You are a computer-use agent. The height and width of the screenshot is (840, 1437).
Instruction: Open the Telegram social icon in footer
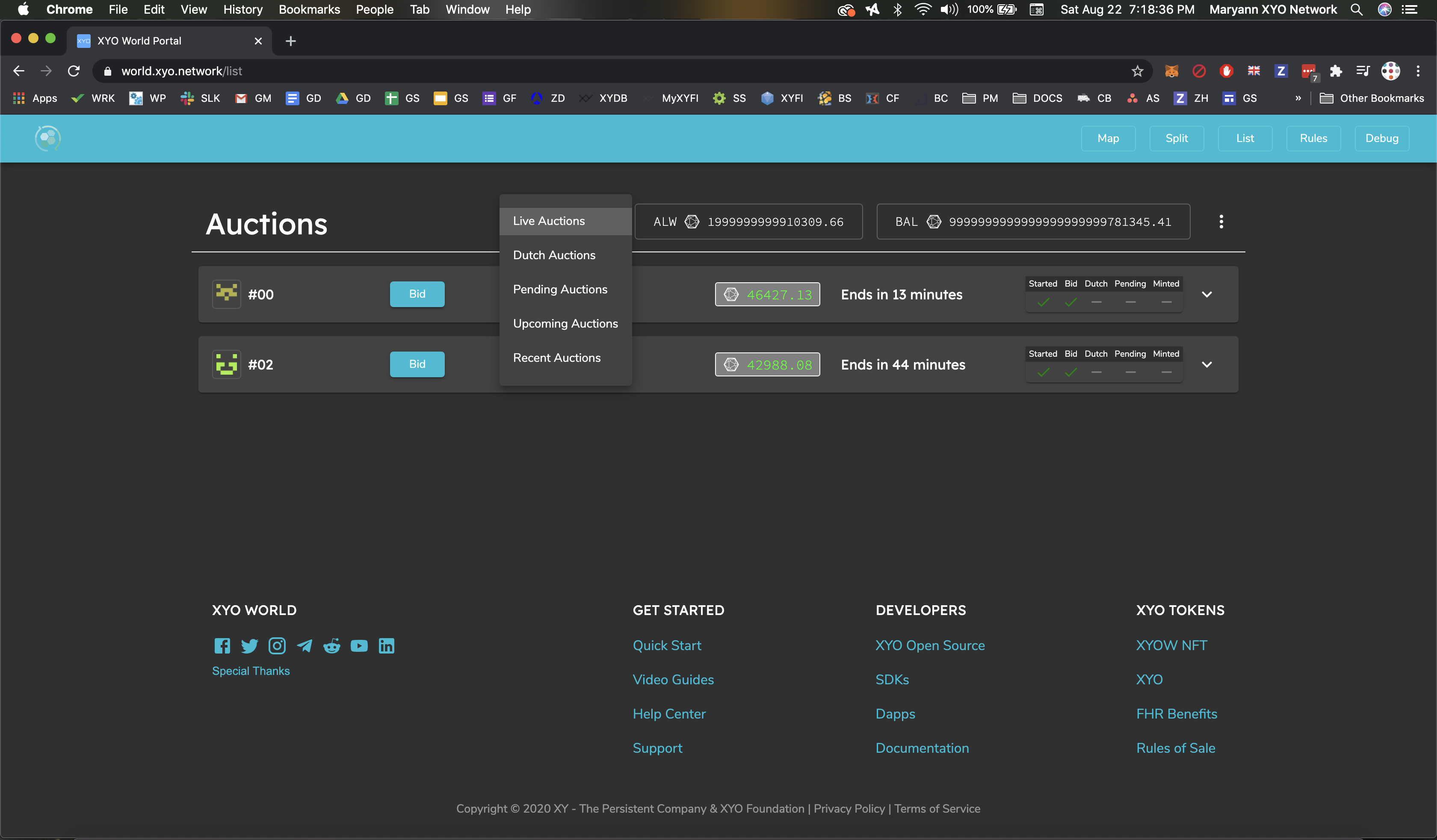305,645
